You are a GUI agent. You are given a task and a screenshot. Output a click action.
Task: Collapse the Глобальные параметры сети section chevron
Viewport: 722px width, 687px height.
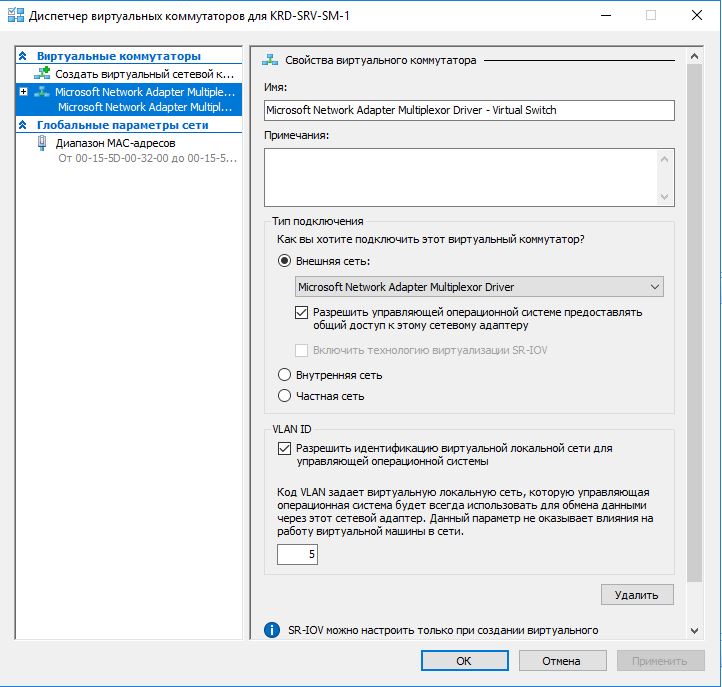pos(23,125)
